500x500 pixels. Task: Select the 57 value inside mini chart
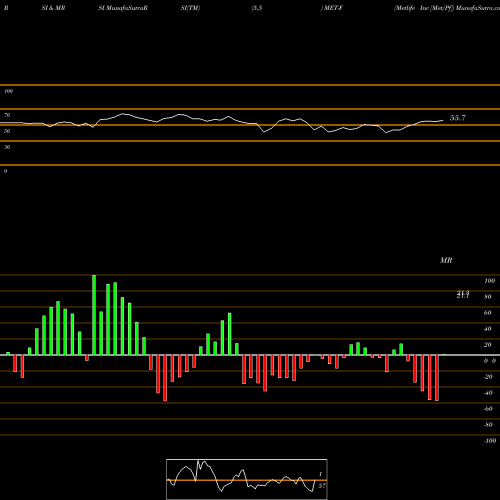pos(322,486)
